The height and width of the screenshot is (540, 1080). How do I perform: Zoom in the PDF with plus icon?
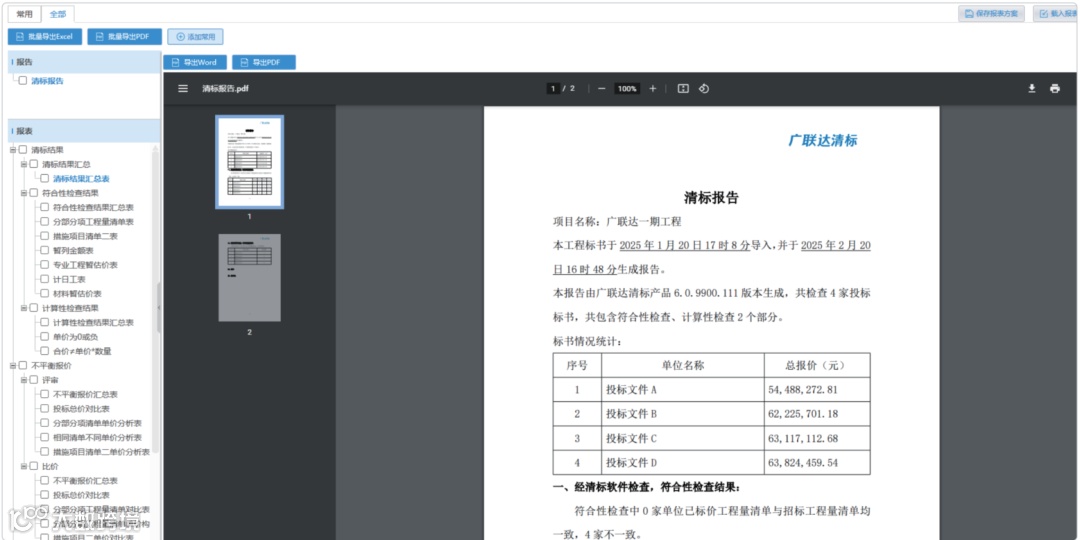653,89
